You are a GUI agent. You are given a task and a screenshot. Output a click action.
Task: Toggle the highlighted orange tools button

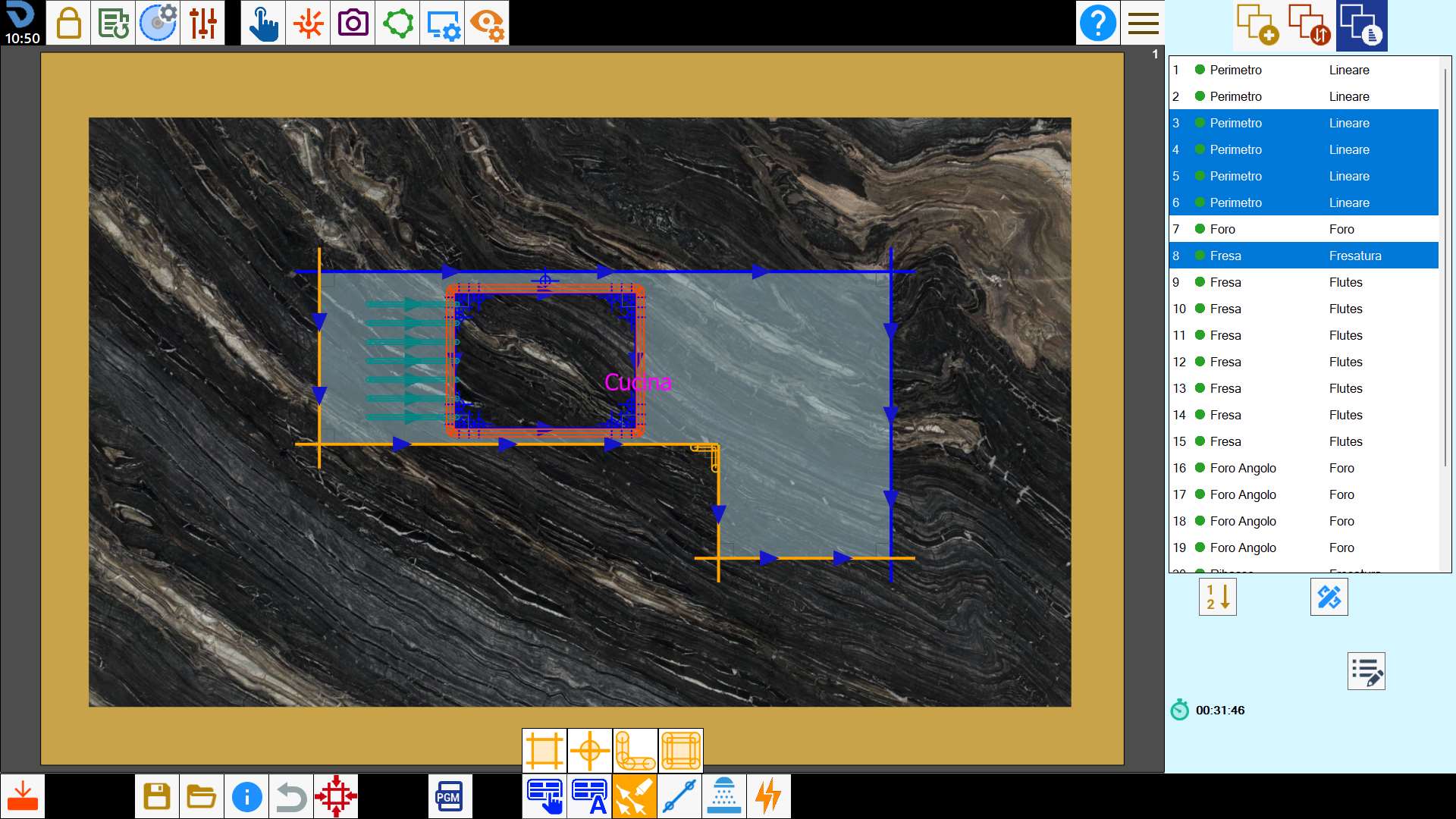(x=635, y=796)
